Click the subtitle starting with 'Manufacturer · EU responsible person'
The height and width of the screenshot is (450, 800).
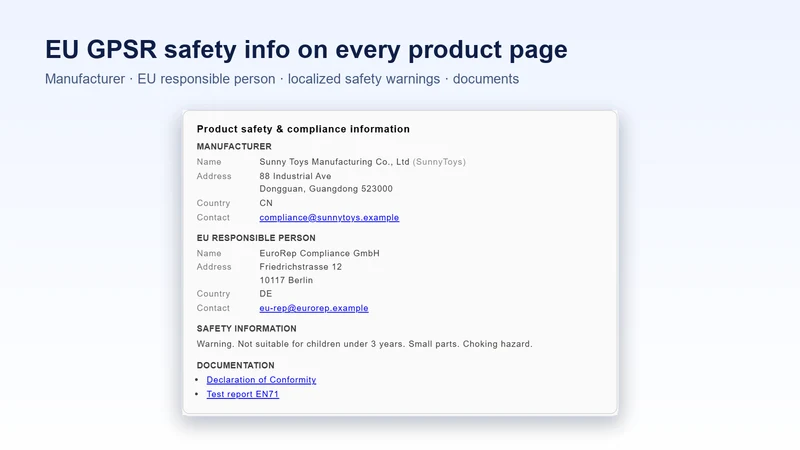tap(282, 79)
